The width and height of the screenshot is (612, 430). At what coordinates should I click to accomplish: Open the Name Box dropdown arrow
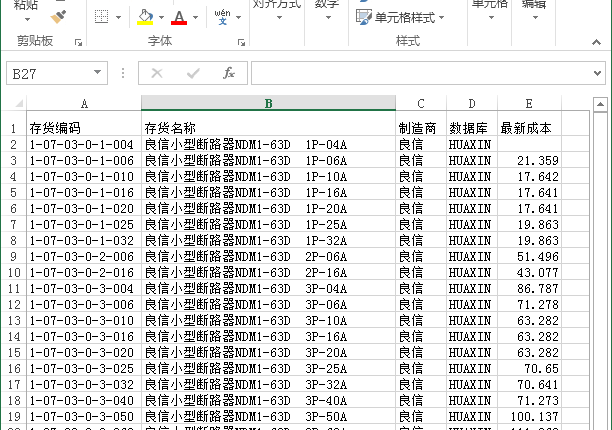[98, 73]
